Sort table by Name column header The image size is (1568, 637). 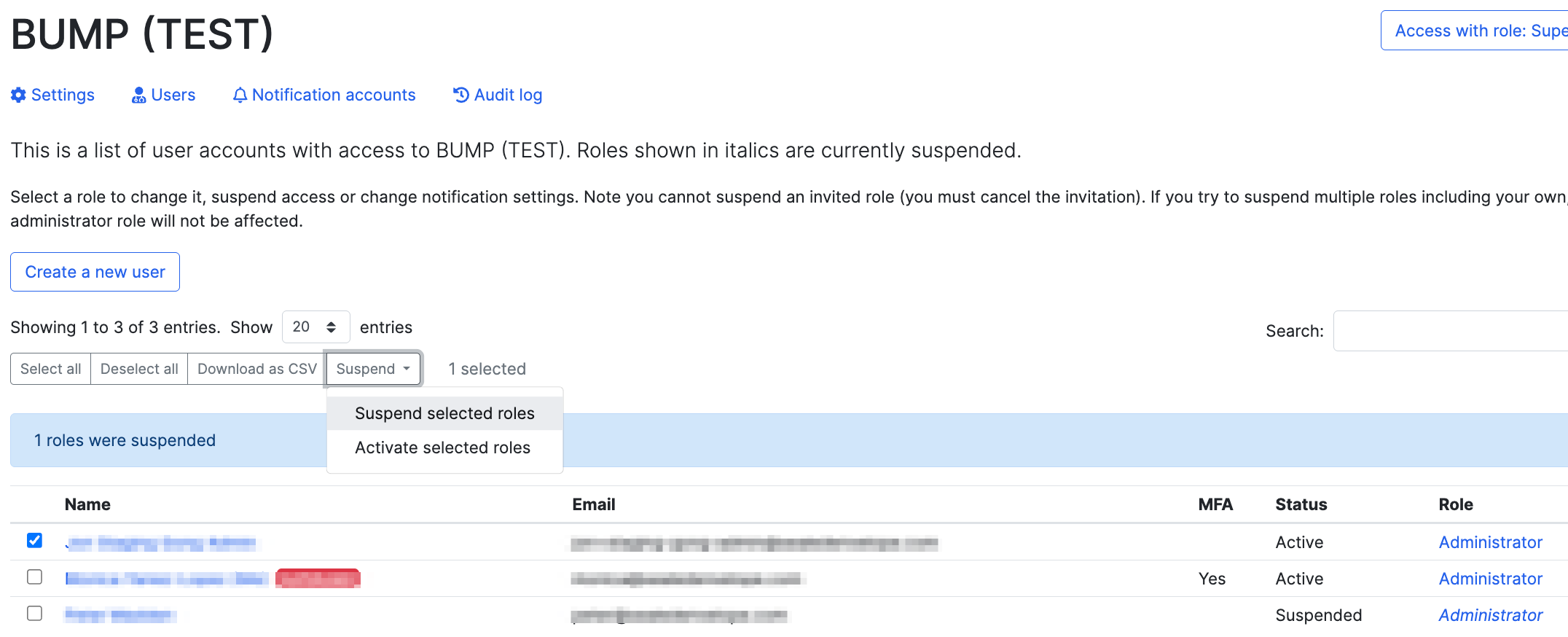pos(87,504)
